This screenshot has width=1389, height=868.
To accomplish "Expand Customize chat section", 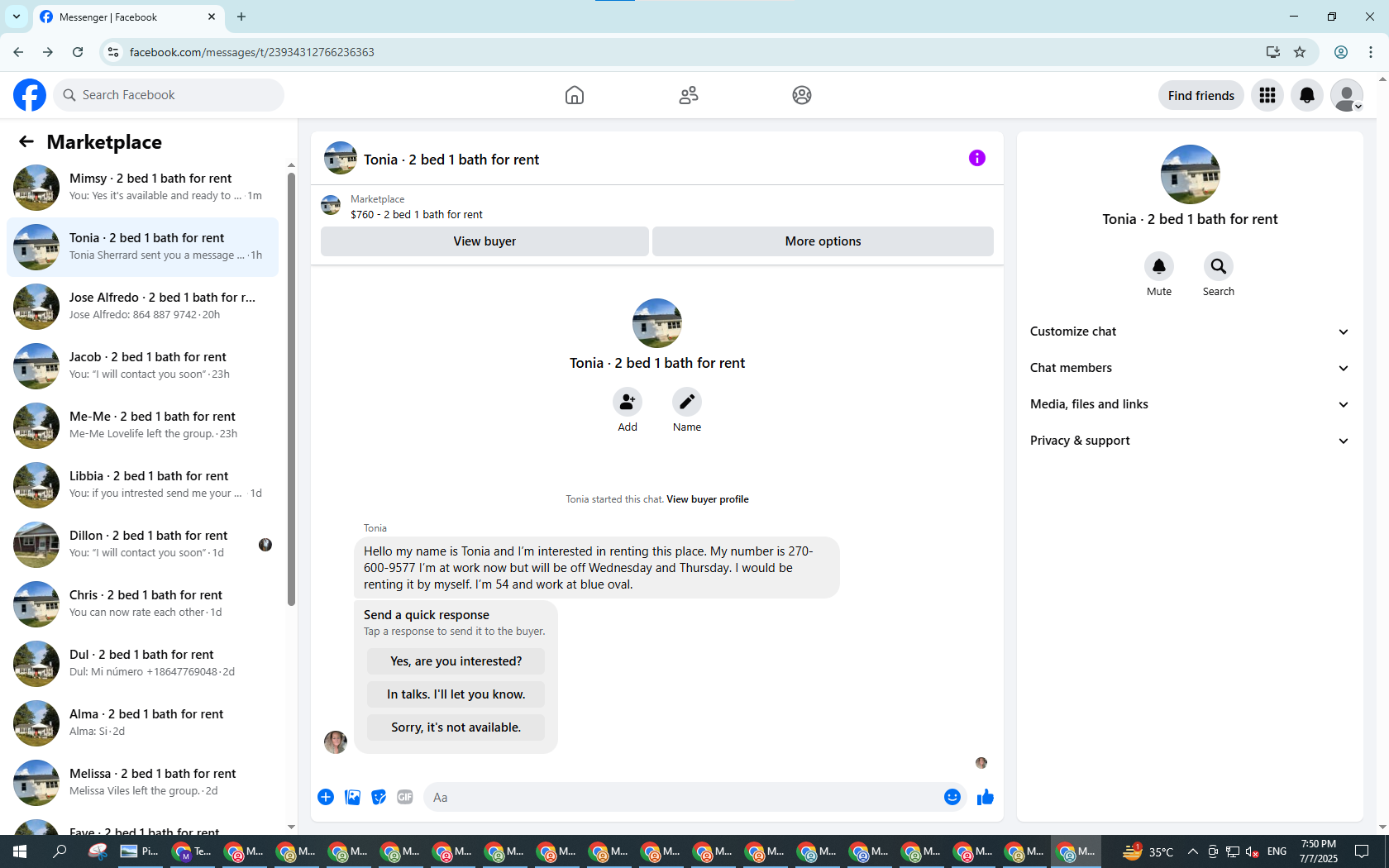I will pyautogui.click(x=1191, y=331).
